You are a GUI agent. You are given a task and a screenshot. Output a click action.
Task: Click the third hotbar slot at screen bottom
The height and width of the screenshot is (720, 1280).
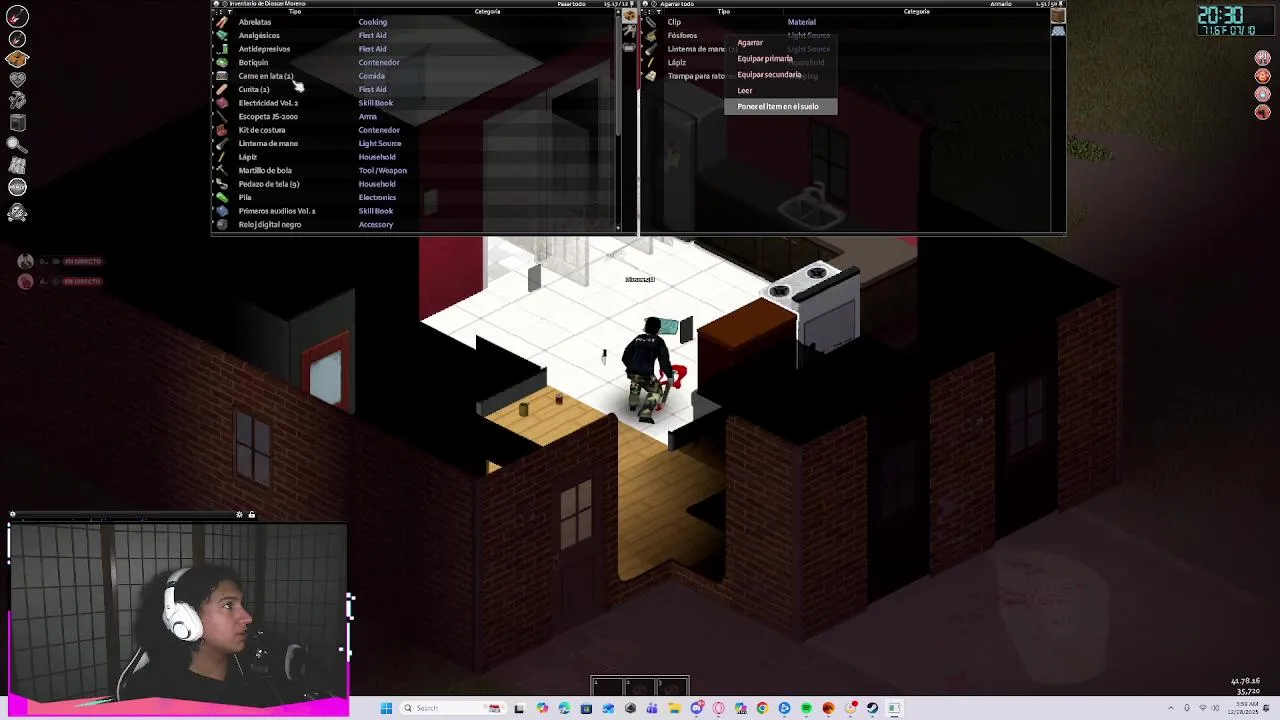point(673,686)
